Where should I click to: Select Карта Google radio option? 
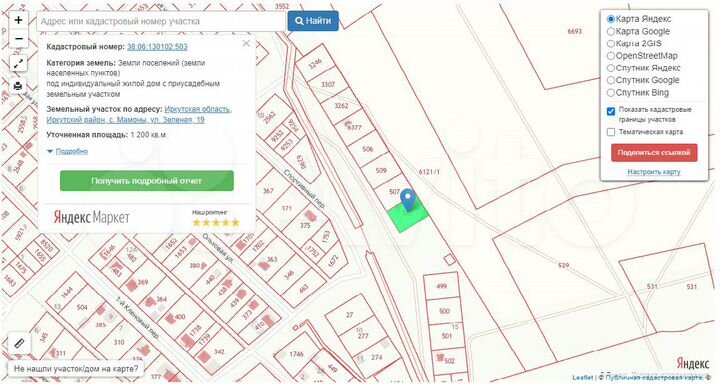pyautogui.click(x=611, y=31)
